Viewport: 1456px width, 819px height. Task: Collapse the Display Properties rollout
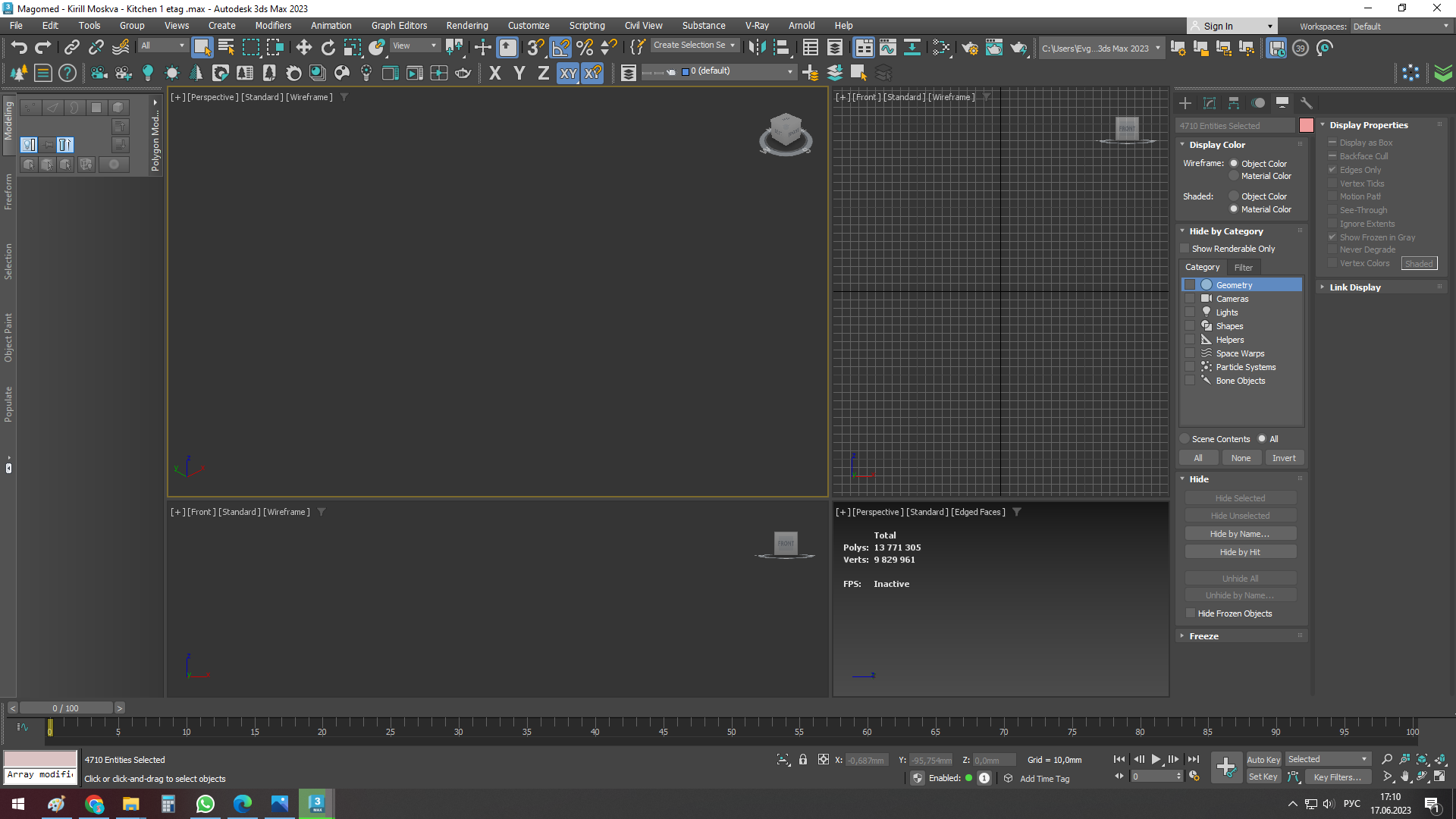(1369, 125)
